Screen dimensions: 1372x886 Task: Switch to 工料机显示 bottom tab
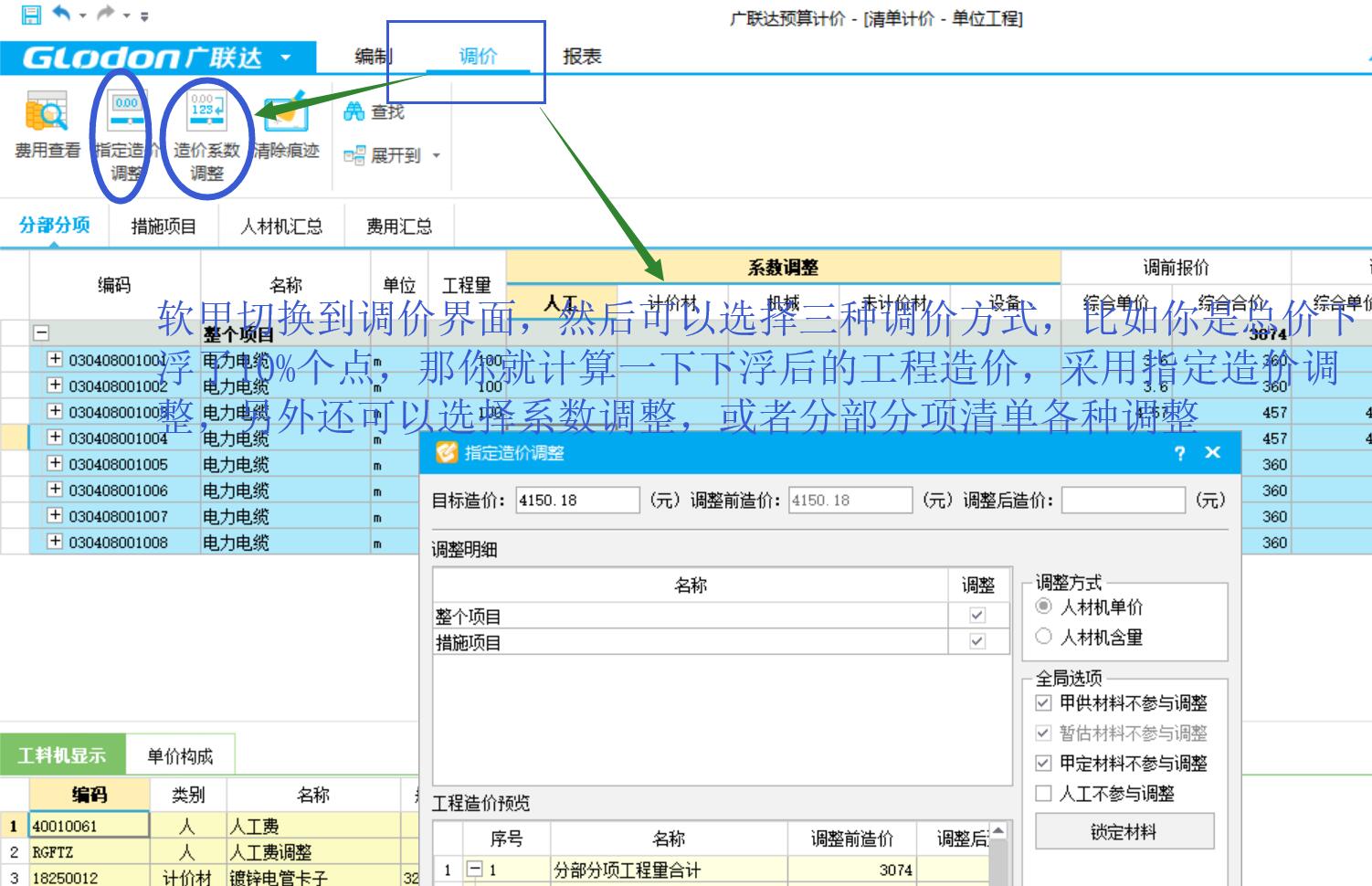62,755
